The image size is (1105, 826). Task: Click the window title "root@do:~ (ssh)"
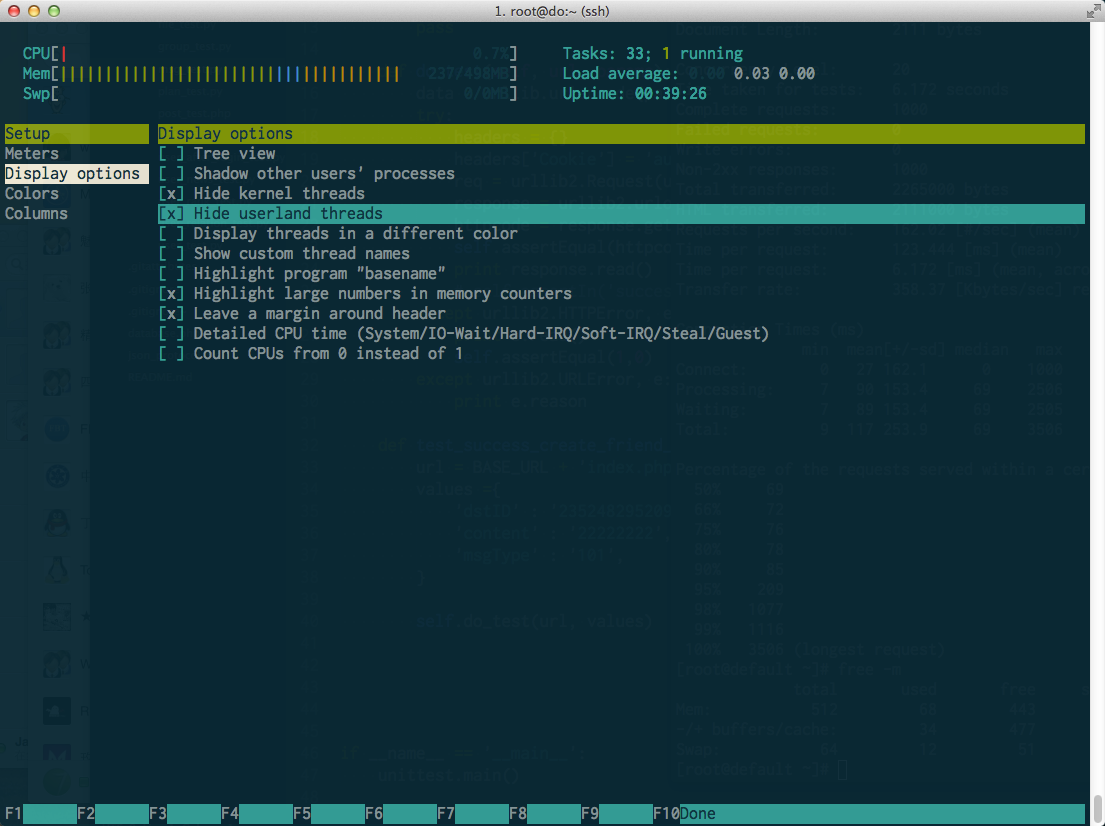(552, 11)
